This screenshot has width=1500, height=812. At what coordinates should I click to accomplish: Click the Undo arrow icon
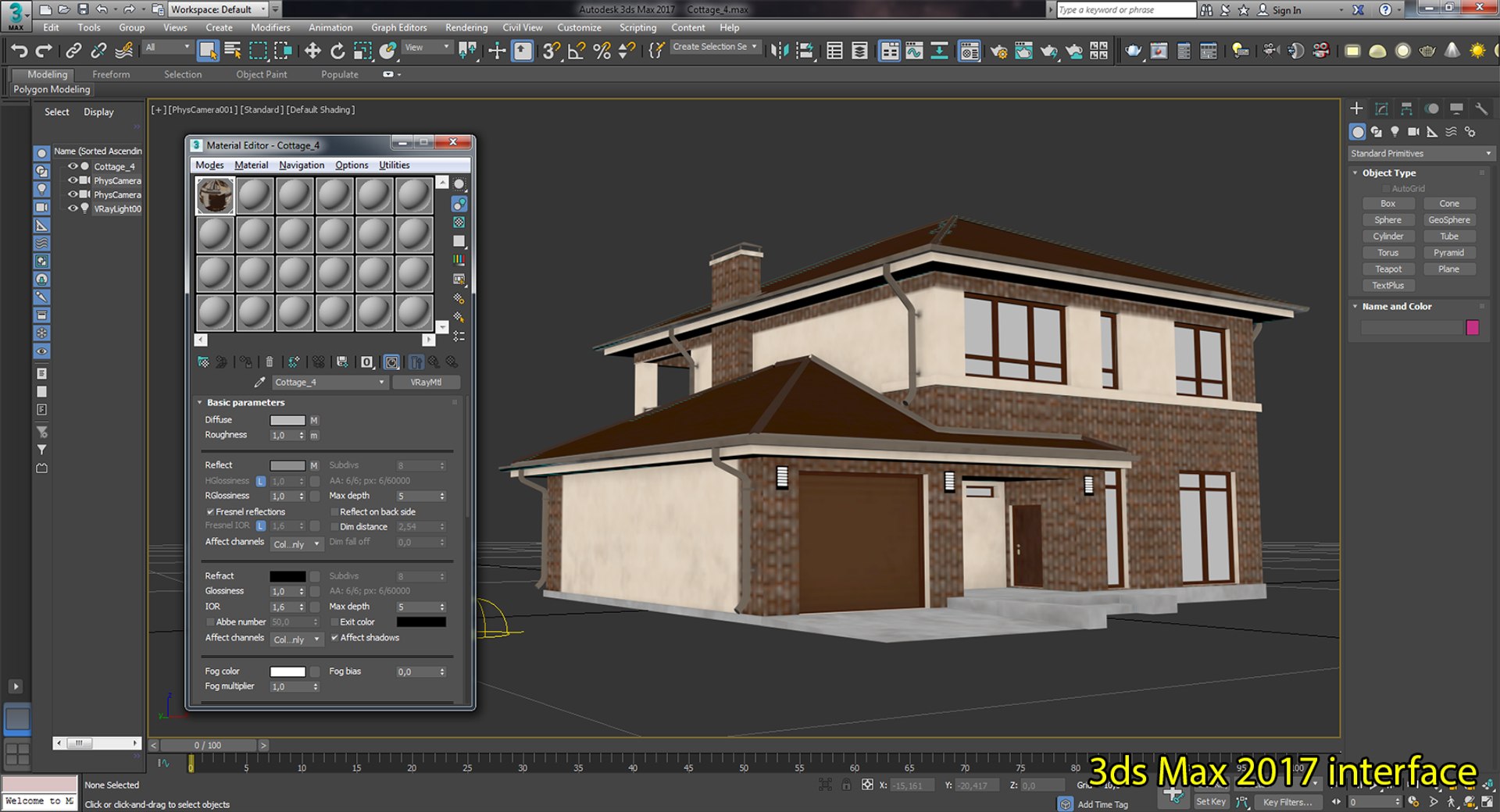[19, 52]
